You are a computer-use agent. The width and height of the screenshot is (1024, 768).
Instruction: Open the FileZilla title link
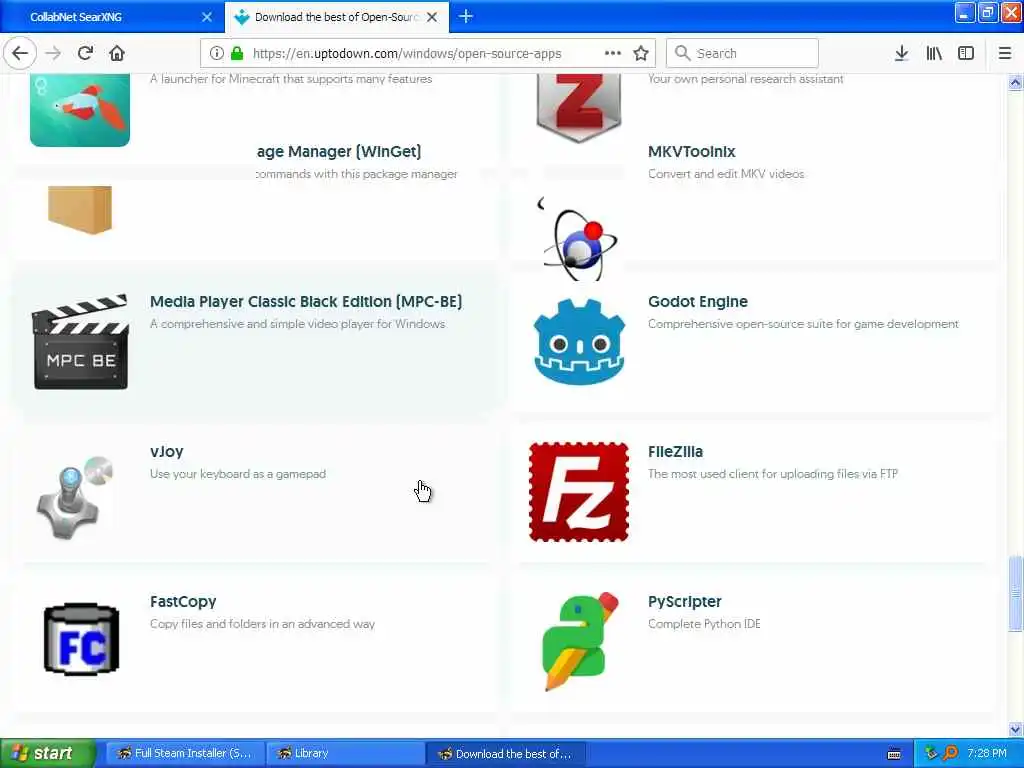click(x=675, y=452)
